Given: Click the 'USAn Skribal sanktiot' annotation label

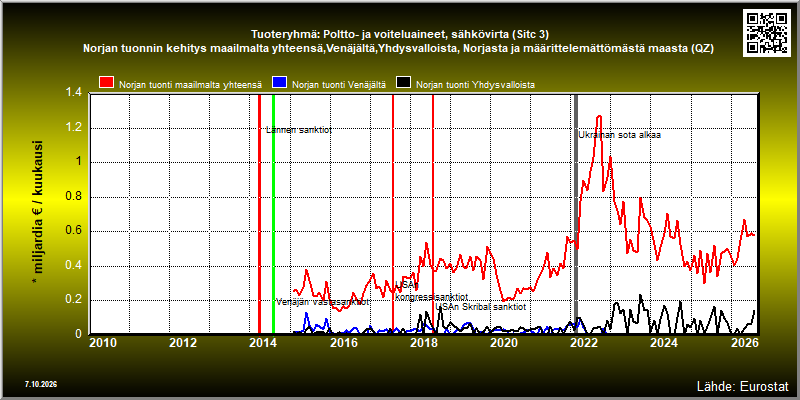Looking at the screenshot, I should 481,307.
